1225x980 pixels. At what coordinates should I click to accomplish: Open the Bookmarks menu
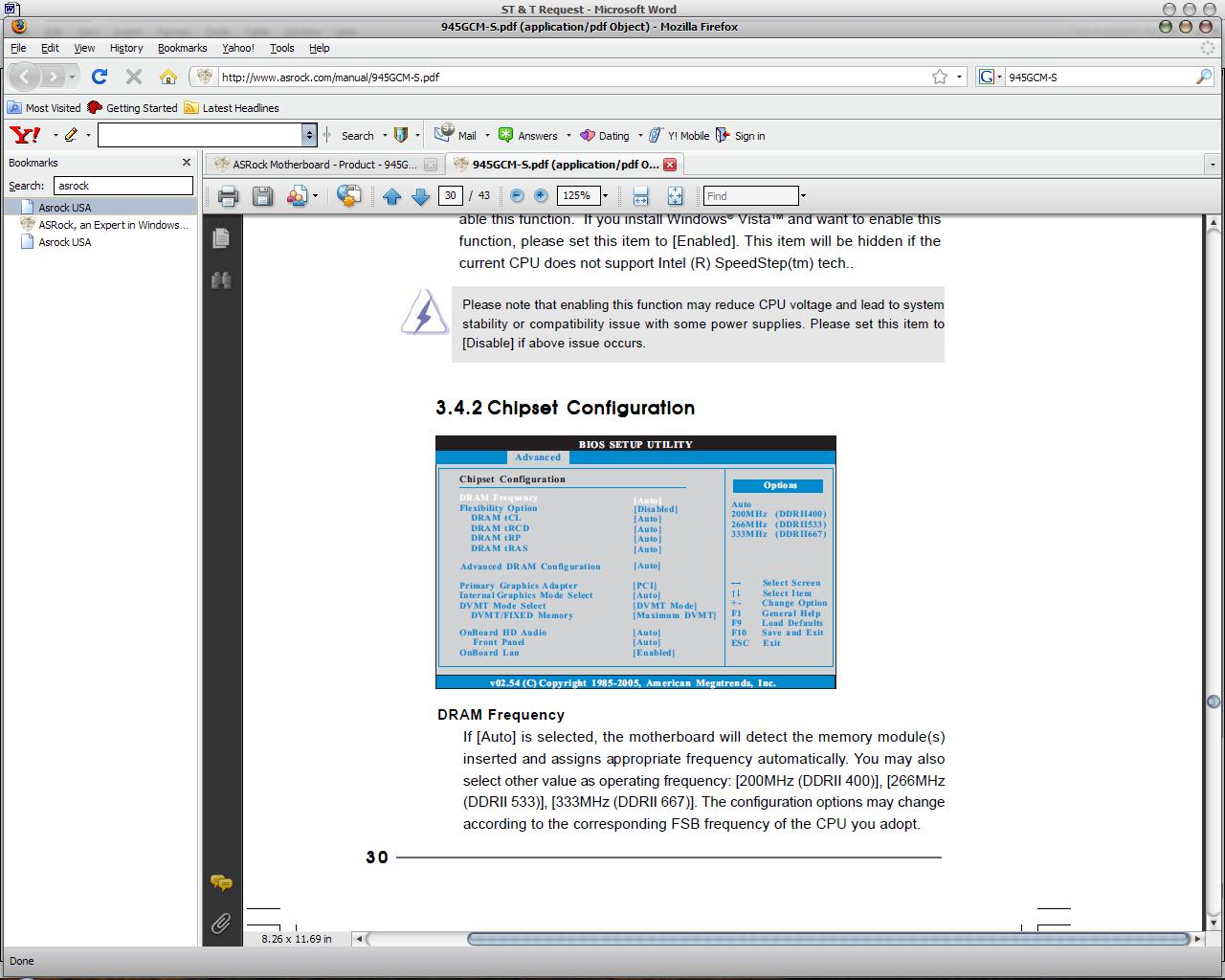[x=182, y=48]
